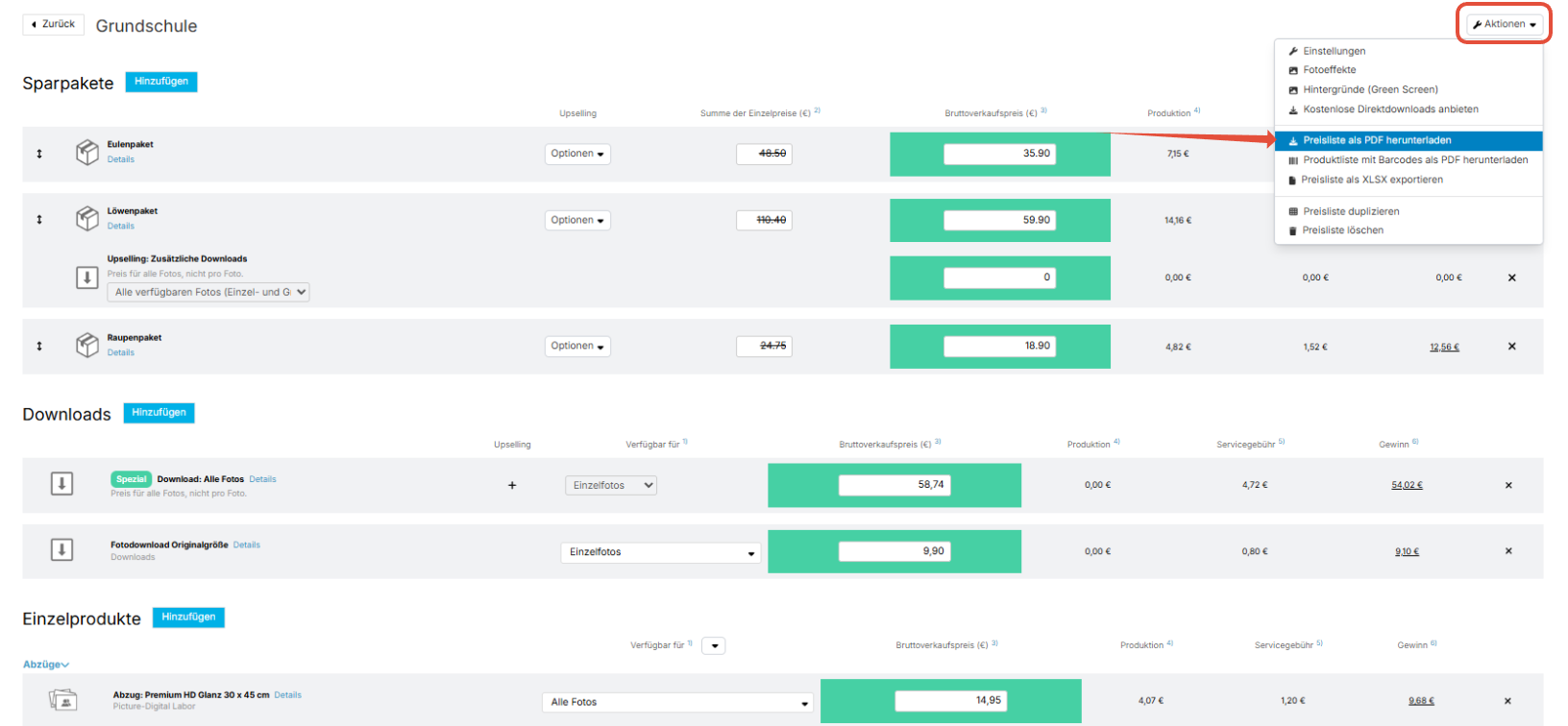The height and width of the screenshot is (726, 1568).
Task: Click the Eulenpaket package icon
Action: (87, 153)
